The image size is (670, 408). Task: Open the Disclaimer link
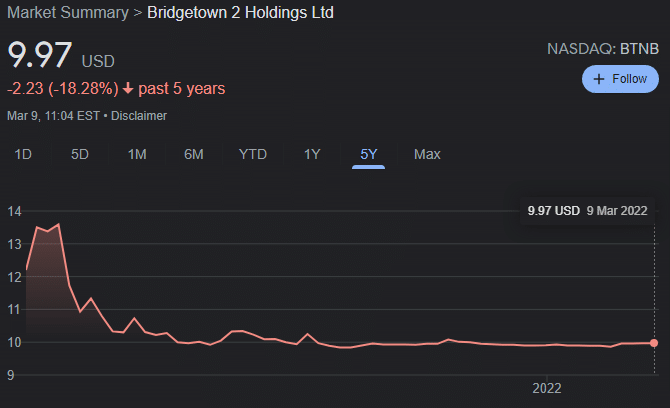(139, 116)
